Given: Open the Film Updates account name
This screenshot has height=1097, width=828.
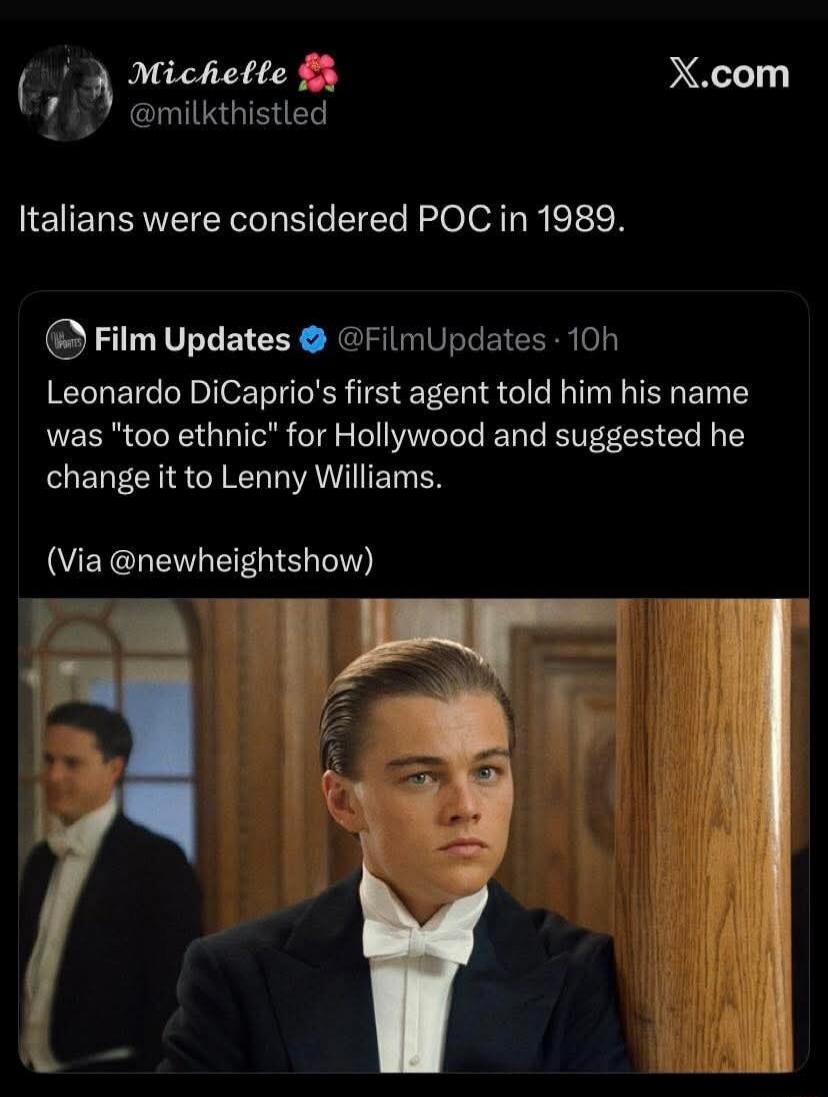Looking at the screenshot, I should click(192, 341).
